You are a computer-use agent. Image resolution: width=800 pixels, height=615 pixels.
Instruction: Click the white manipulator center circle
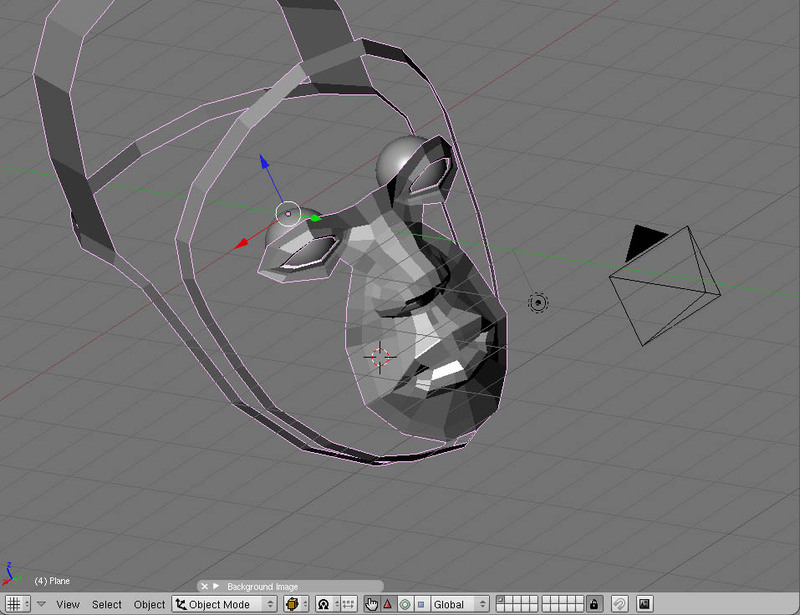(x=288, y=214)
